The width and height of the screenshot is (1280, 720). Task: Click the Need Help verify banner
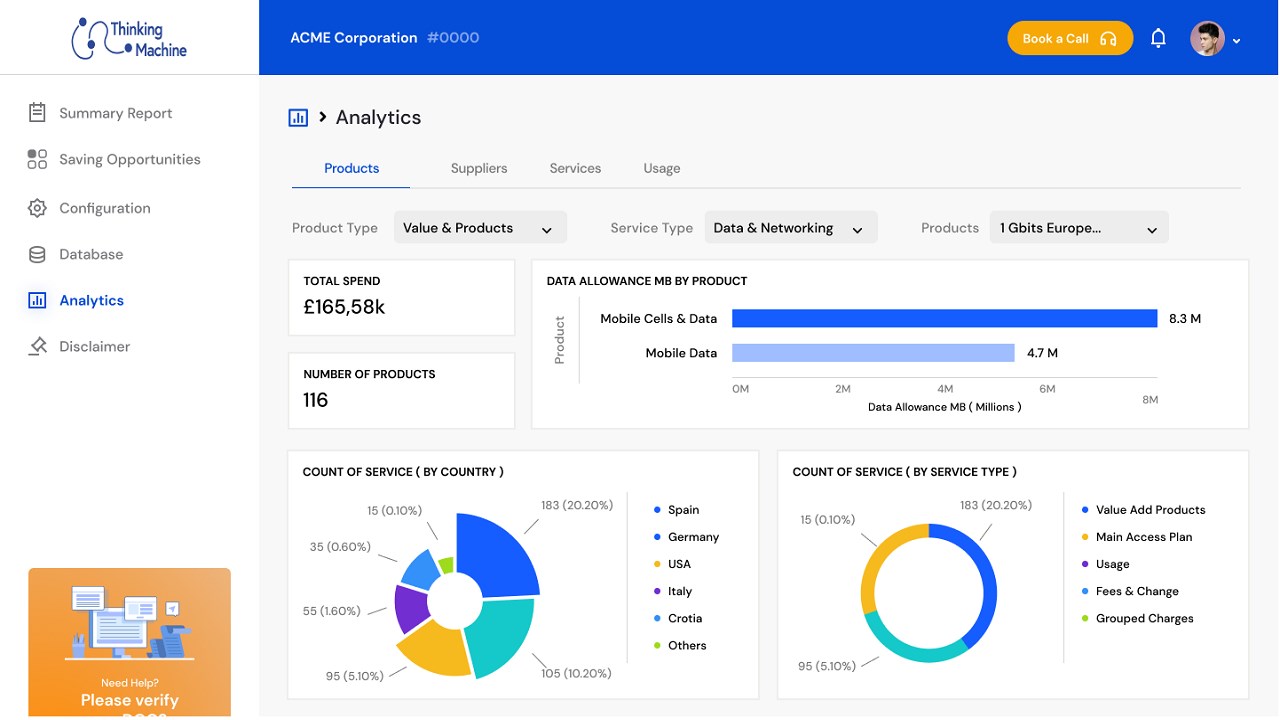129,642
